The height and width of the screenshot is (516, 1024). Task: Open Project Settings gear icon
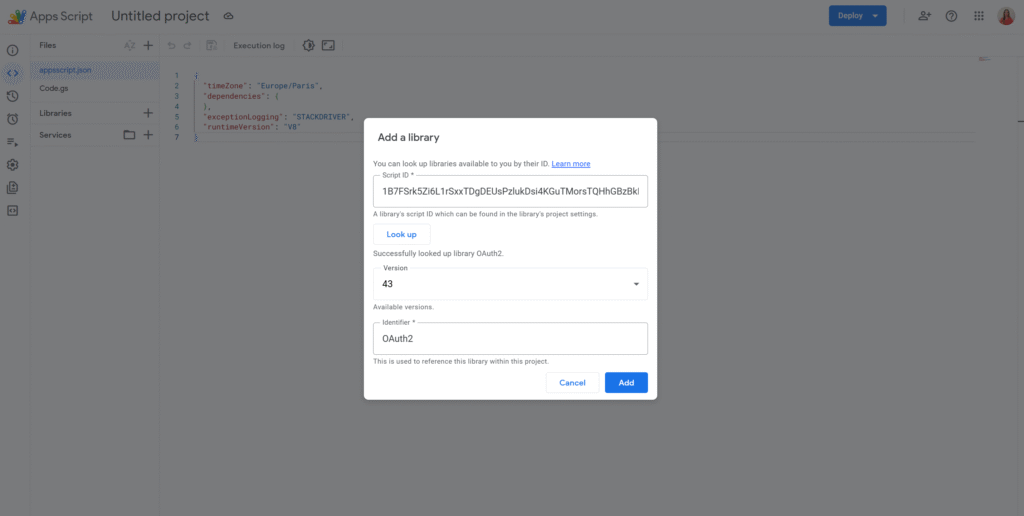12,165
